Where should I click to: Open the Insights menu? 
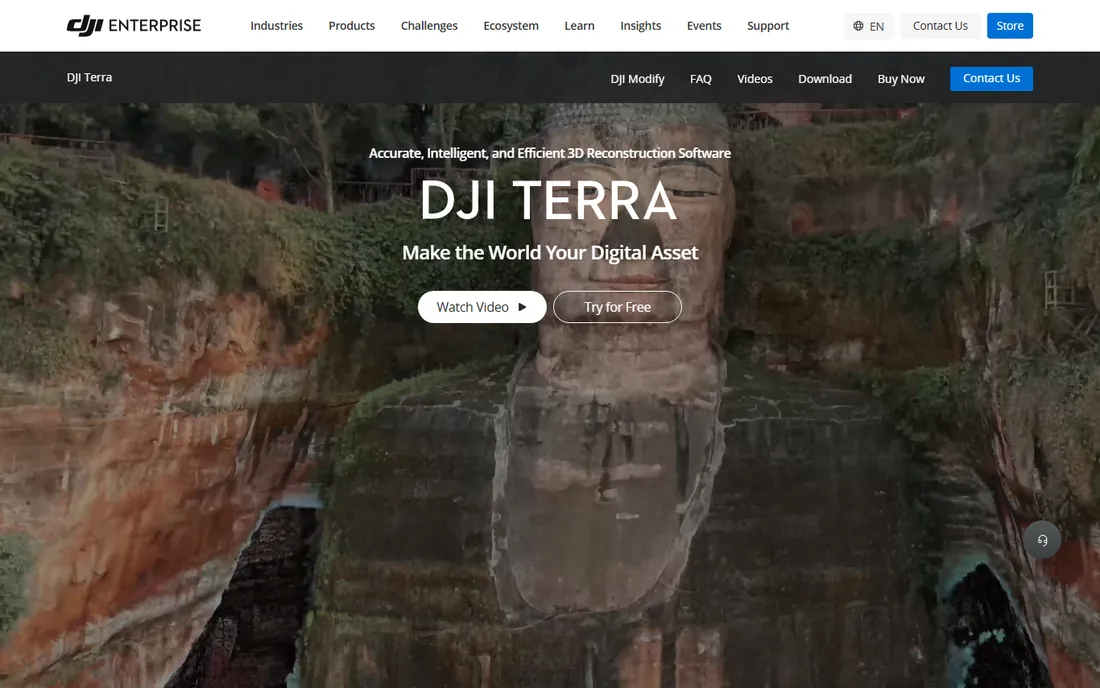point(640,26)
